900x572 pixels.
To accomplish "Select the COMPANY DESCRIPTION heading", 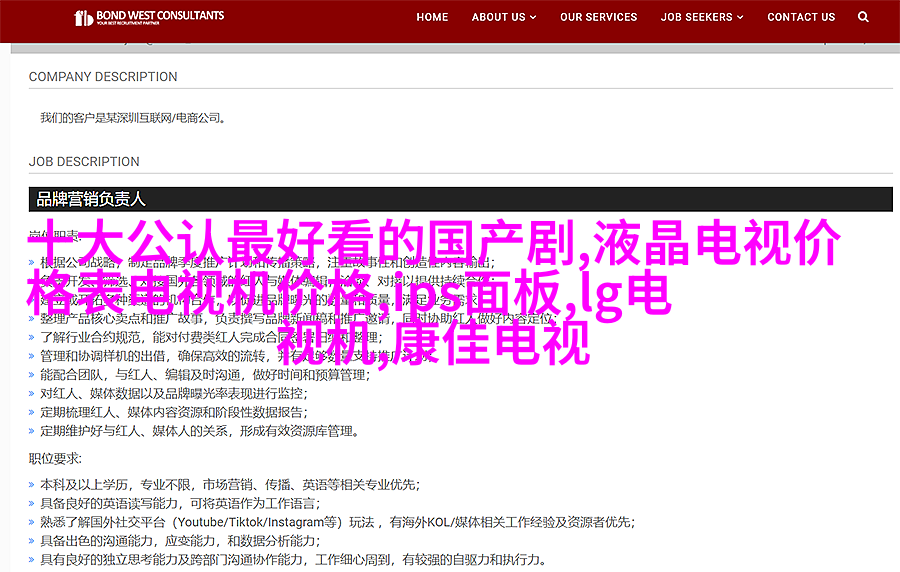I will (x=103, y=77).
